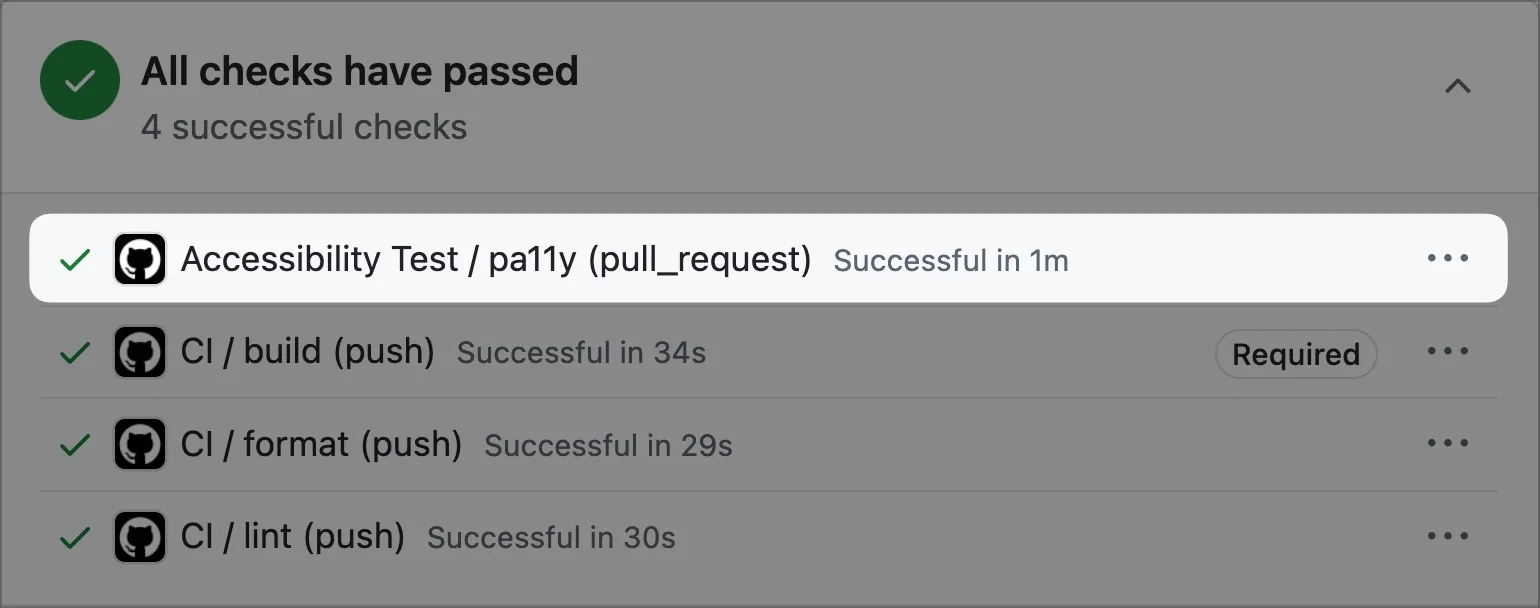Click the octocat icon next to CI / format
The height and width of the screenshot is (608, 1540).
click(x=140, y=444)
